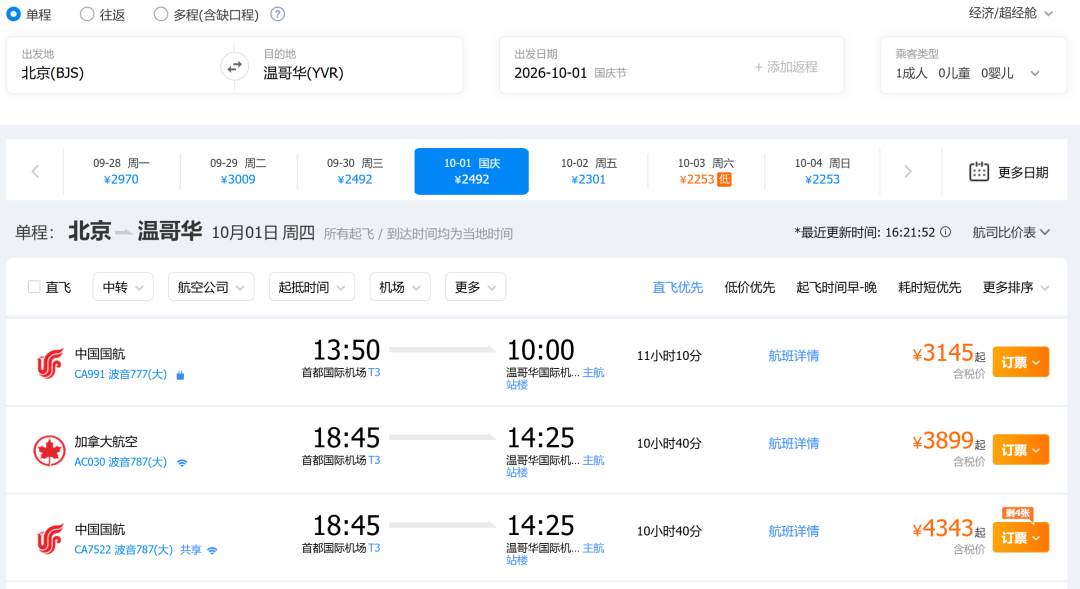Screen dimensions: 1080x589
Task: Open 航班详情 for Air Canada AC030
Action: click(793, 443)
